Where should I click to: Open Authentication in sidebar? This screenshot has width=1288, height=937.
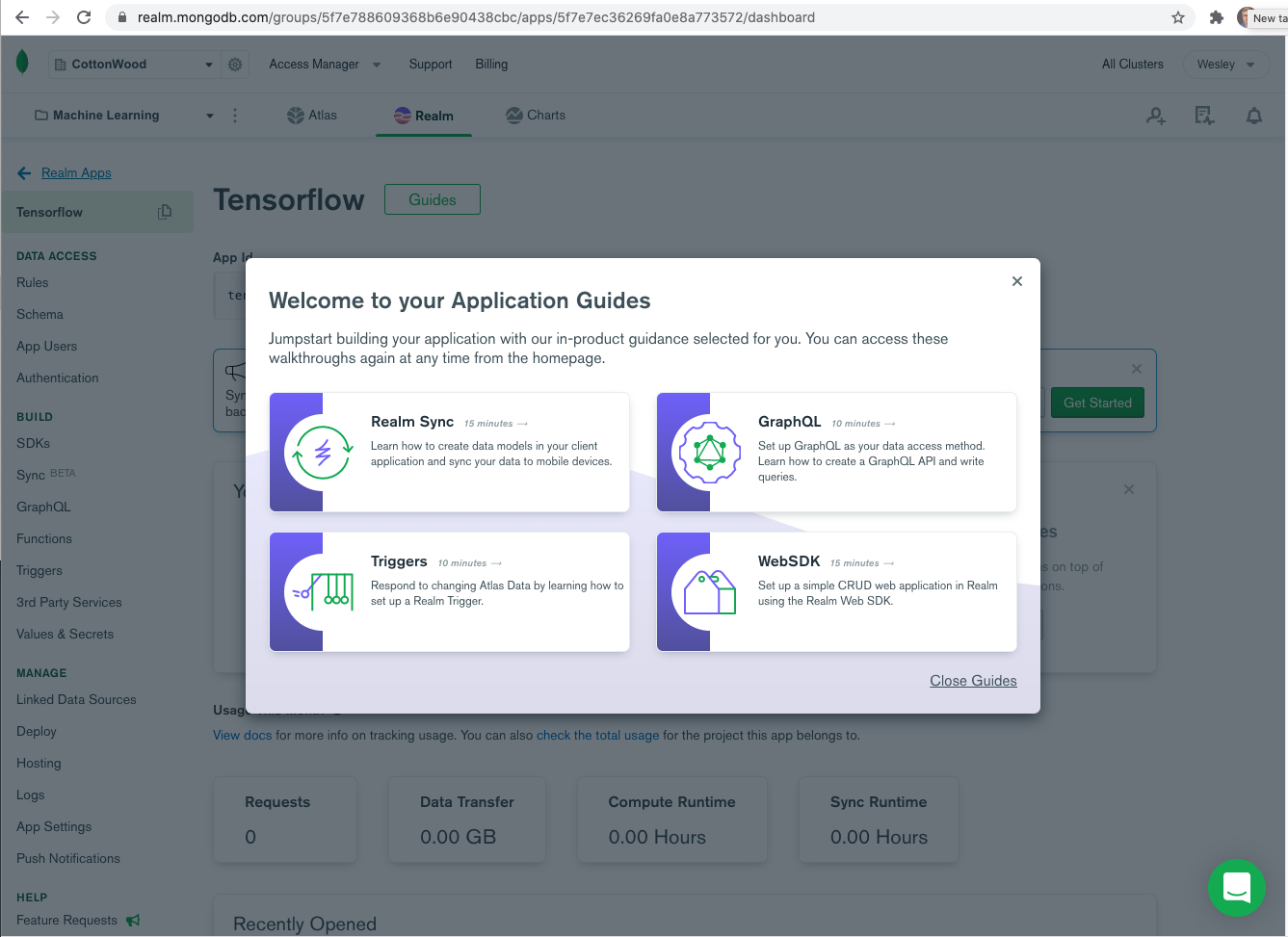[x=58, y=378]
